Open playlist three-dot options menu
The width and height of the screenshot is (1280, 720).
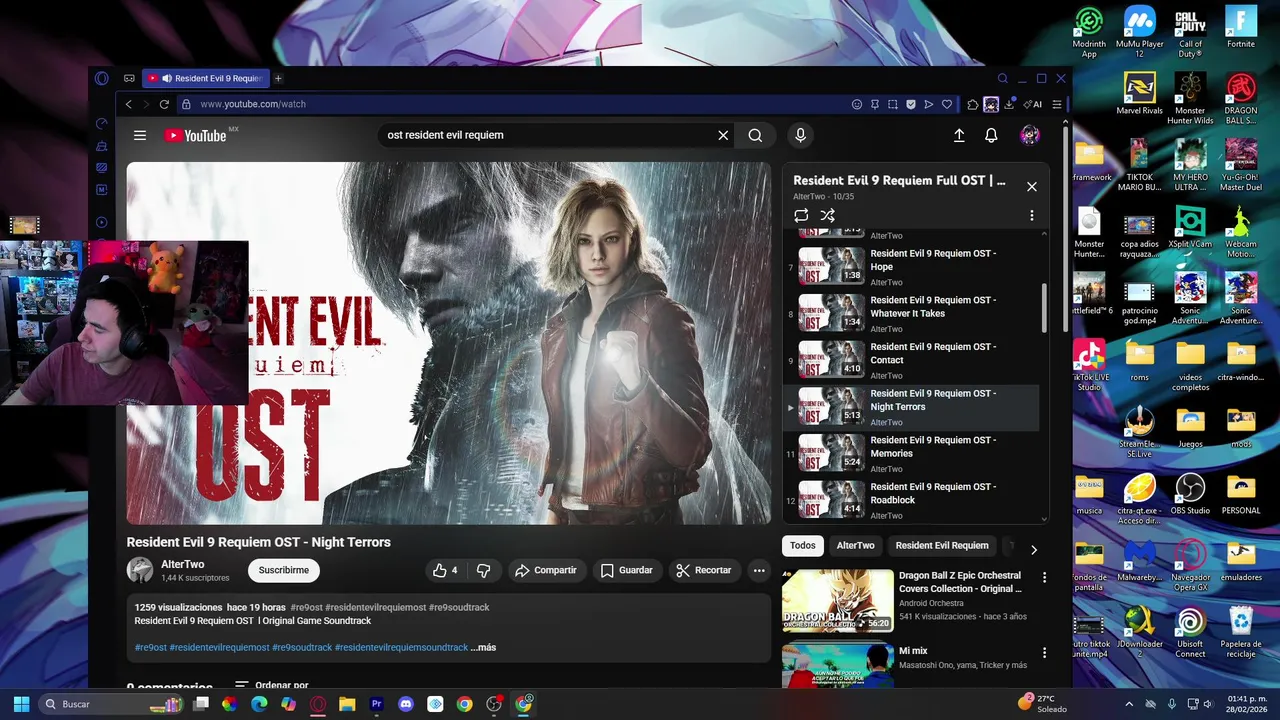tap(1032, 215)
